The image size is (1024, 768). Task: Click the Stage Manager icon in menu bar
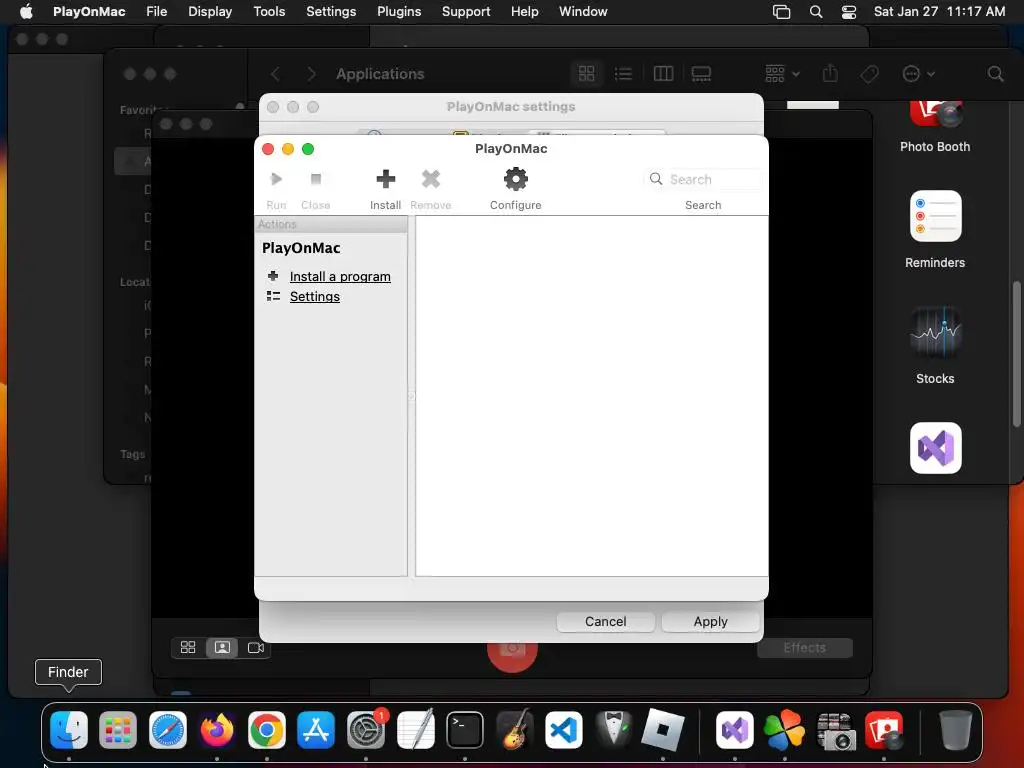tap(781, 11)
